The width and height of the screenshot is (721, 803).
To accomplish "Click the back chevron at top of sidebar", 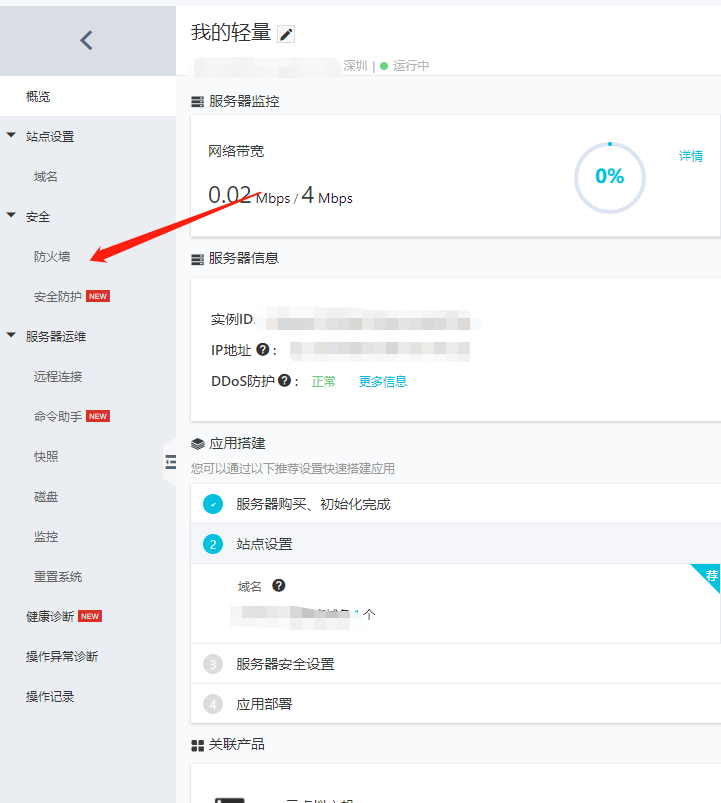I will 87,40.
